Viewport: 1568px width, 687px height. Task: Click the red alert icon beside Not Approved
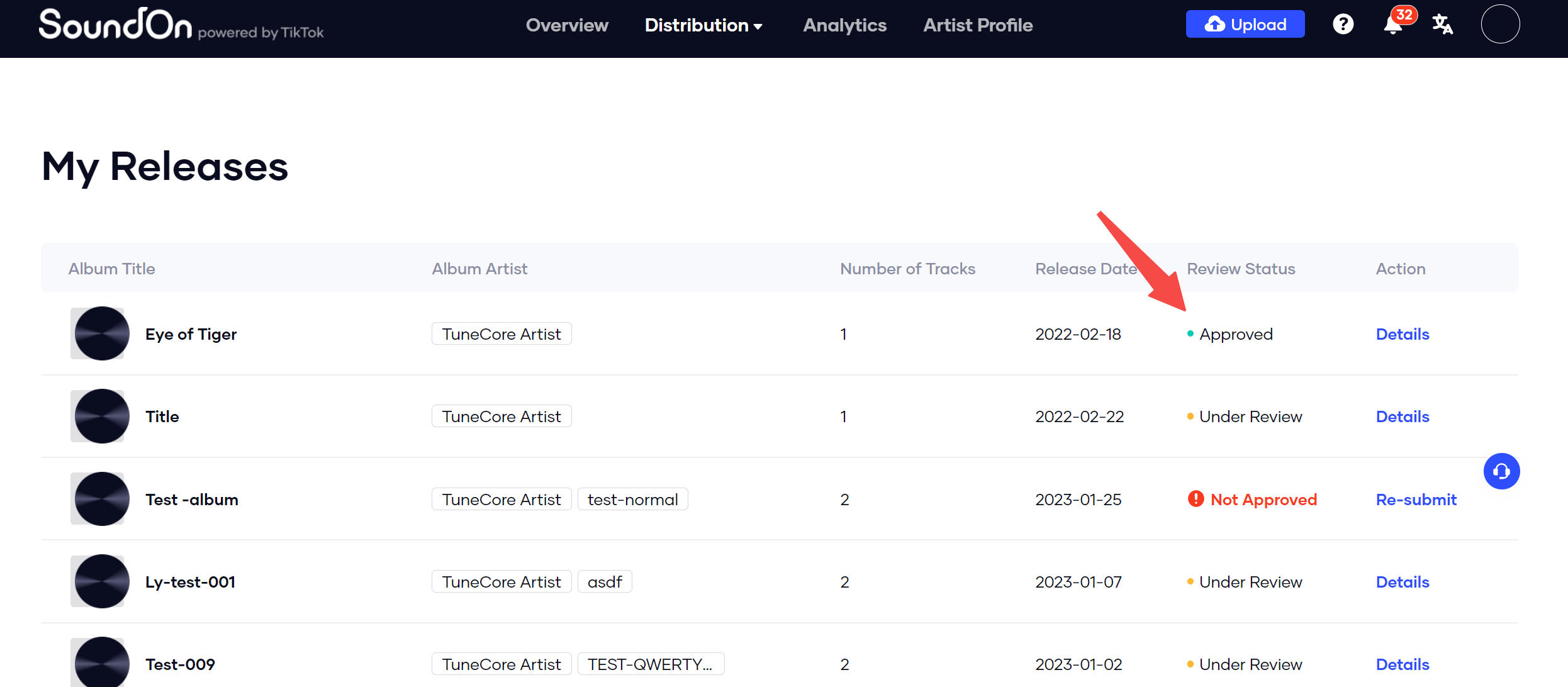[1196, 498]
